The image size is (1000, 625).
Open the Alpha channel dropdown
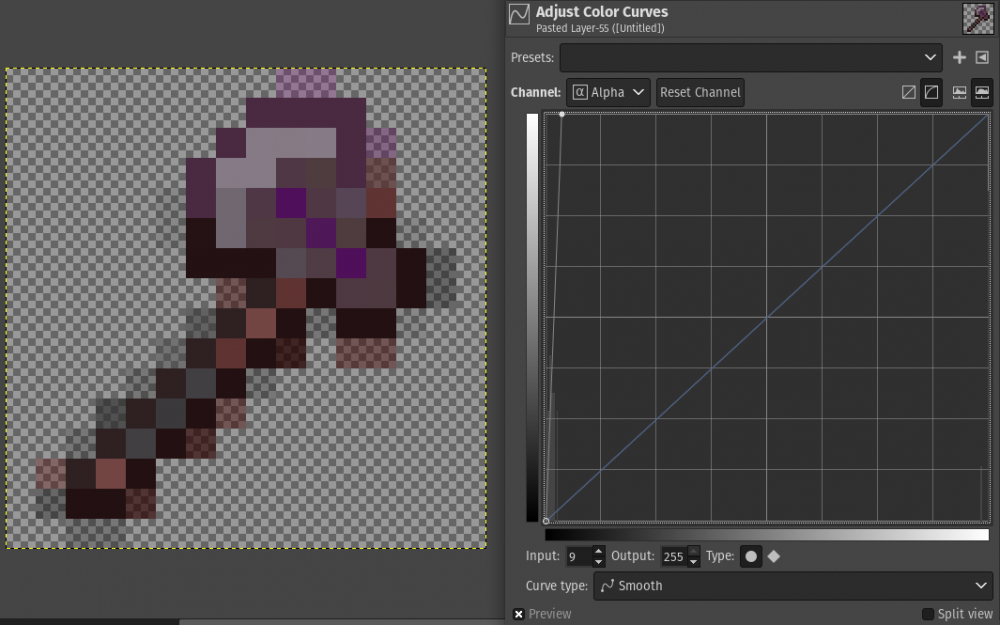coord(608,92)
